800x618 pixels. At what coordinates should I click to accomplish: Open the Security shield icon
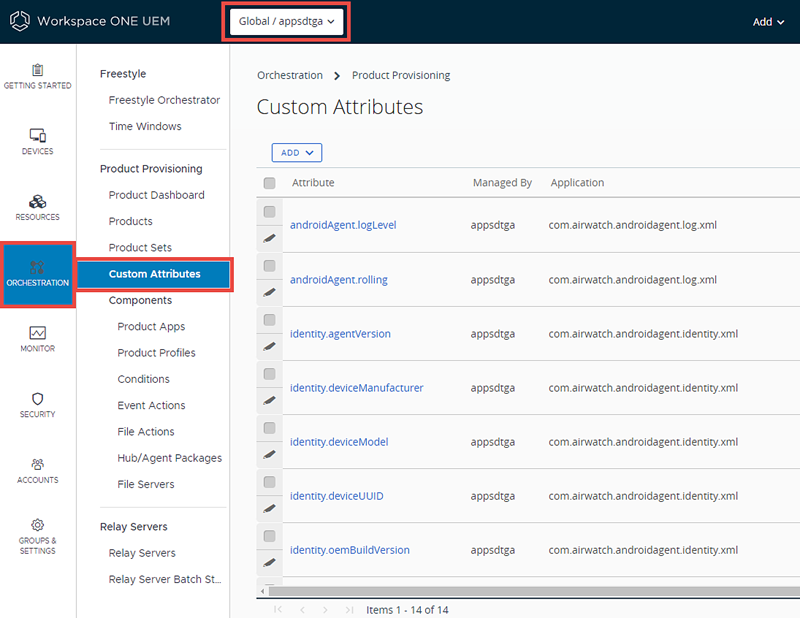[38, 399]
